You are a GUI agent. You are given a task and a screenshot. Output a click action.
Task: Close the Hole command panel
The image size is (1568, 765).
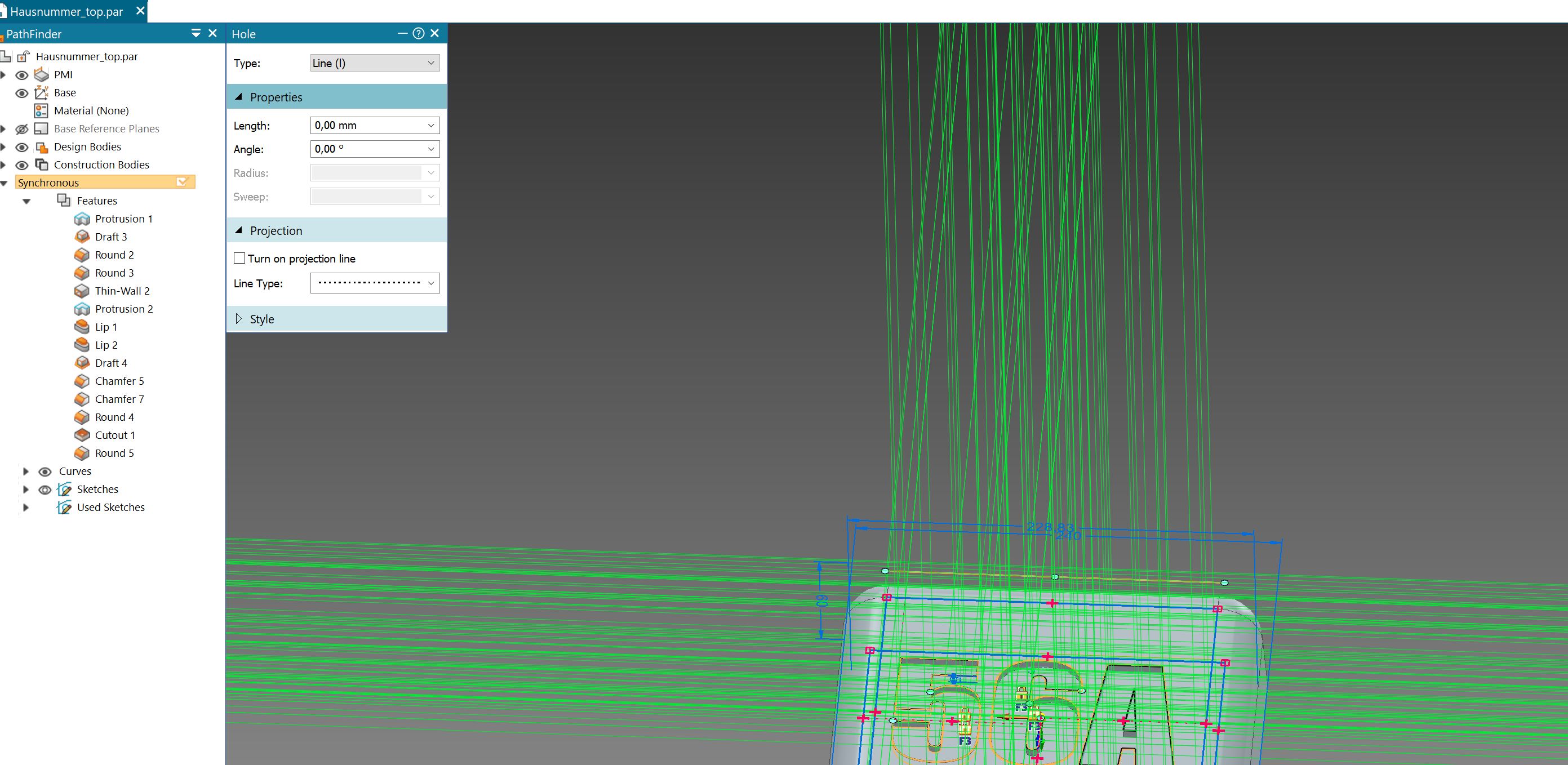tap(434, 33)
